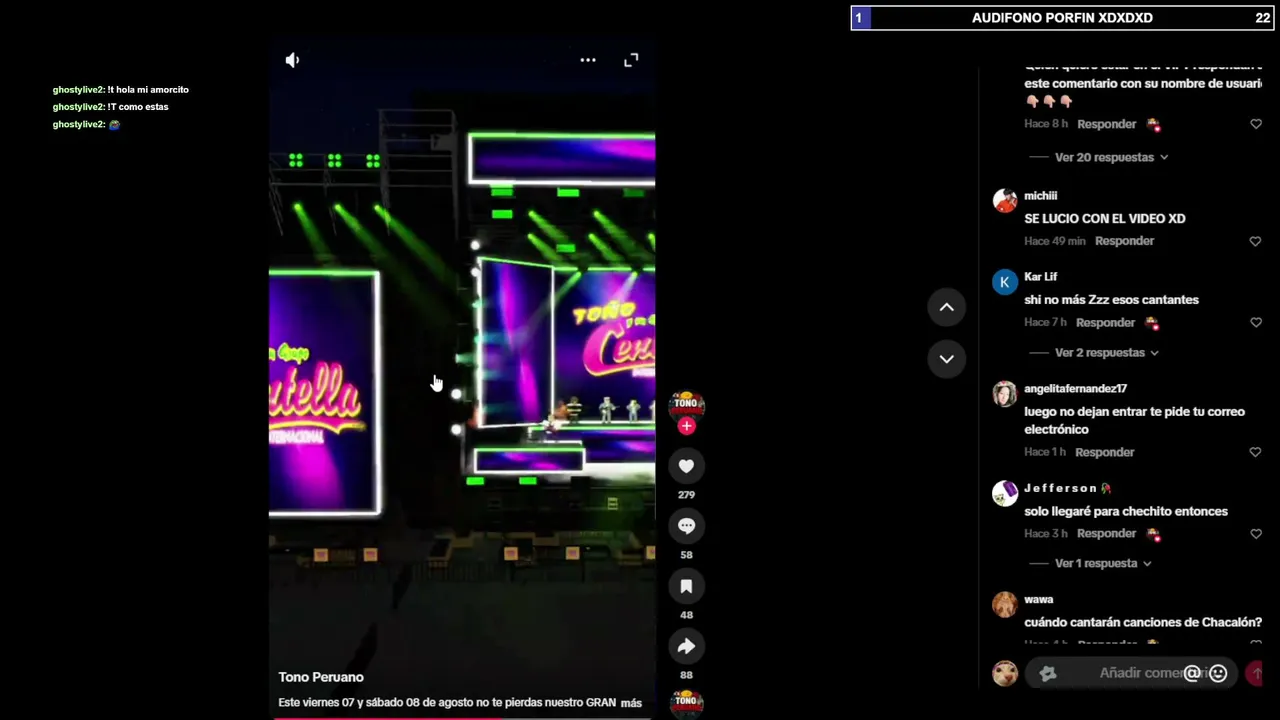The image size is (1280, 720).
Task: Reply to michiii's comment
Action: click(1124, 241)
